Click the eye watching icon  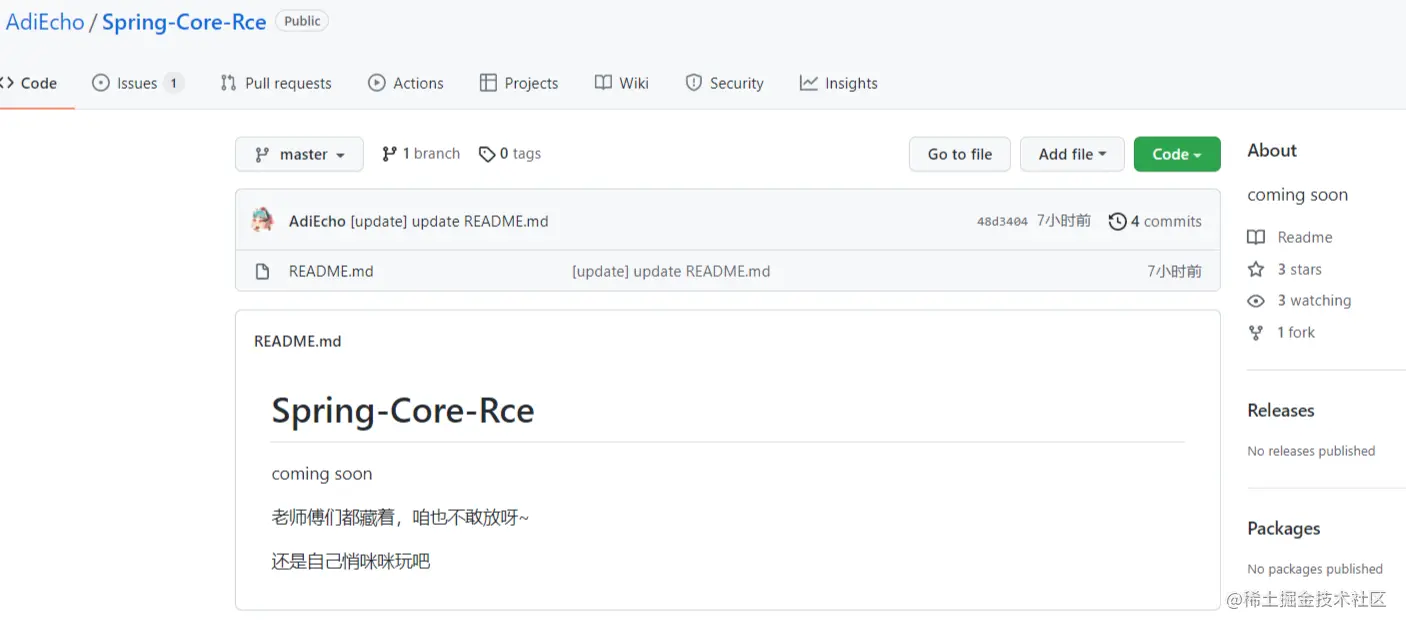1256,301
